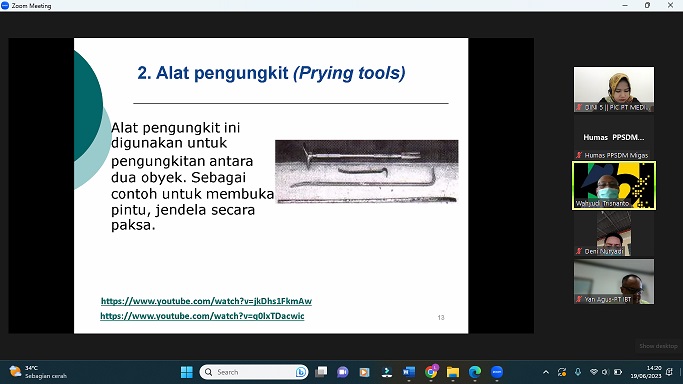
Task: Click muted mic icon on Humas PPSDM Migas
Action: (579, 155)
